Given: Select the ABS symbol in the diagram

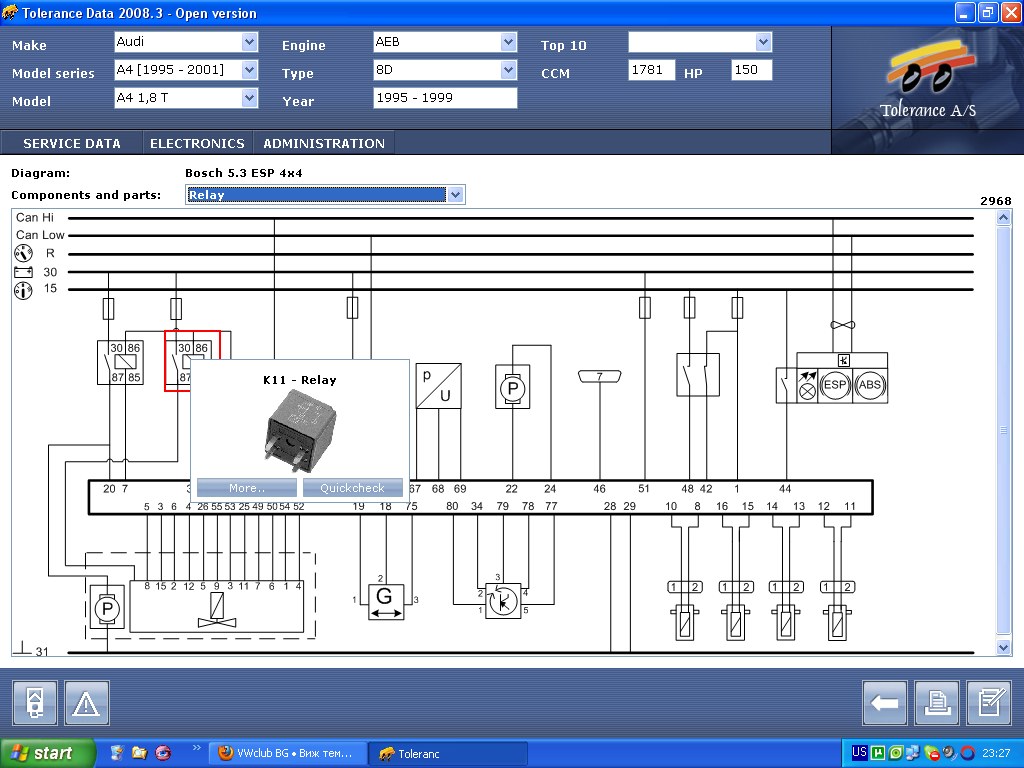Looking at the screenshot, I should pos(870,385).
